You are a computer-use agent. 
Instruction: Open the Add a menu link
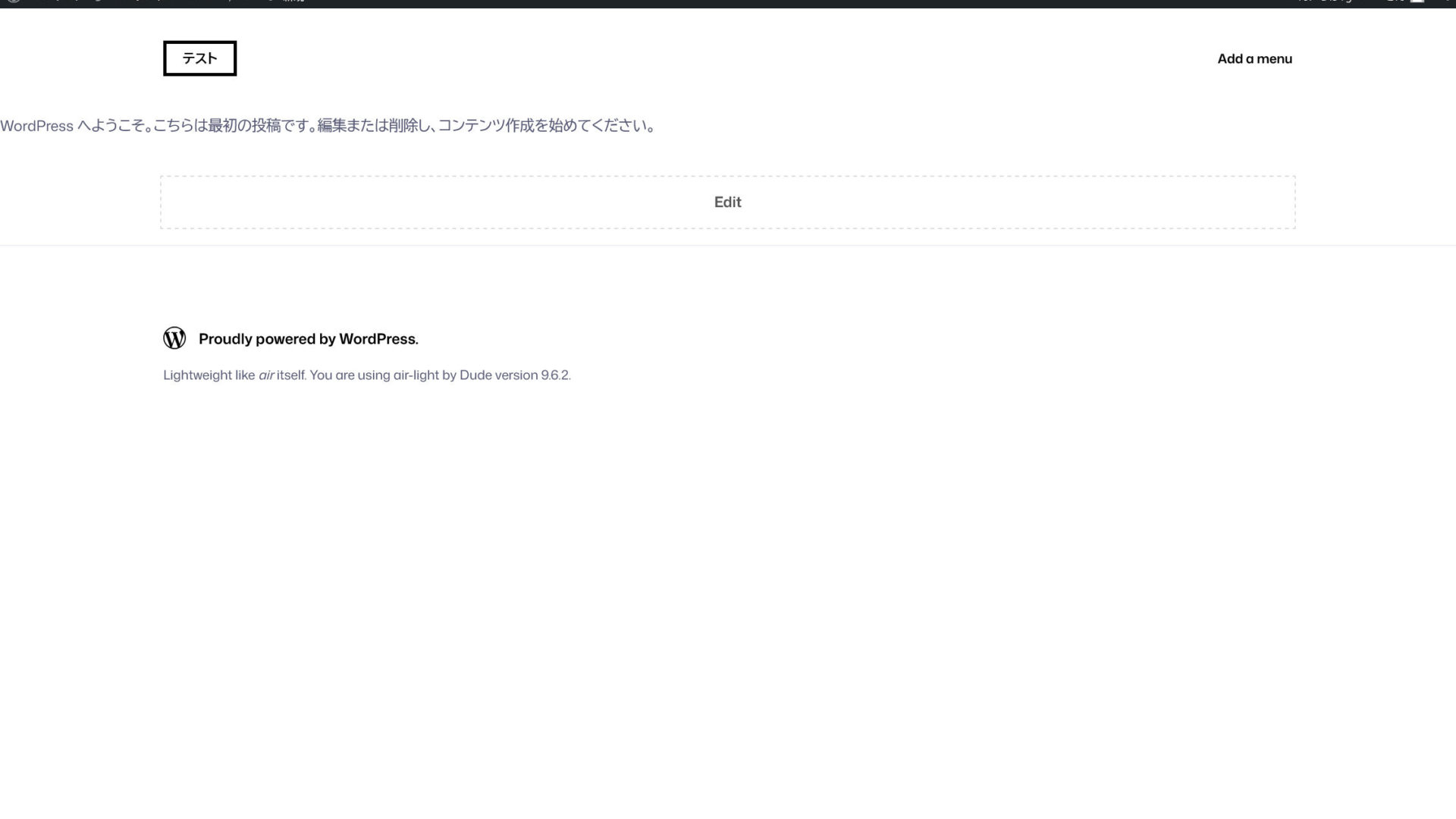tap(1254, 58)
